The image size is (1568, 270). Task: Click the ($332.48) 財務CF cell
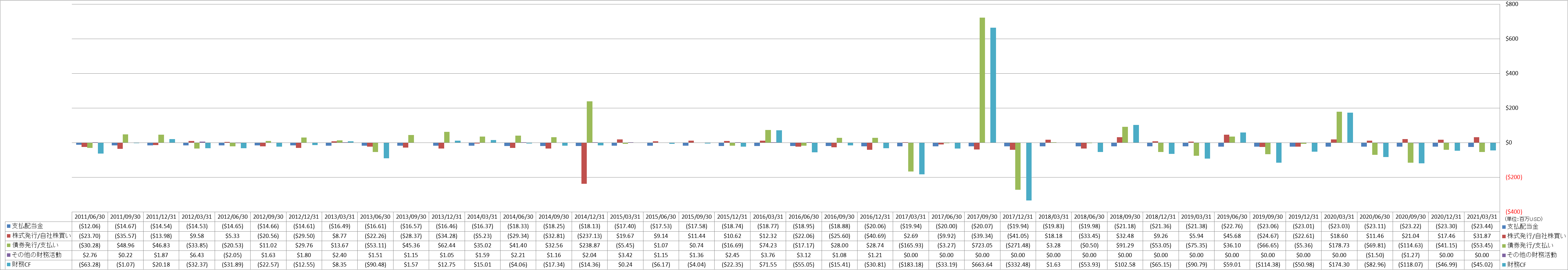[1018, 265]
